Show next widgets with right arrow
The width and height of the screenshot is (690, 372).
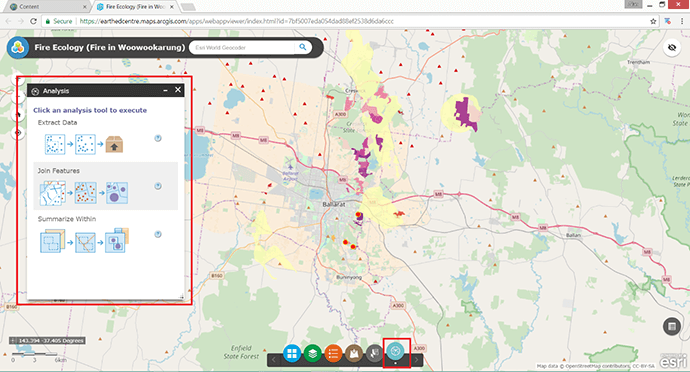click(416, 360)
